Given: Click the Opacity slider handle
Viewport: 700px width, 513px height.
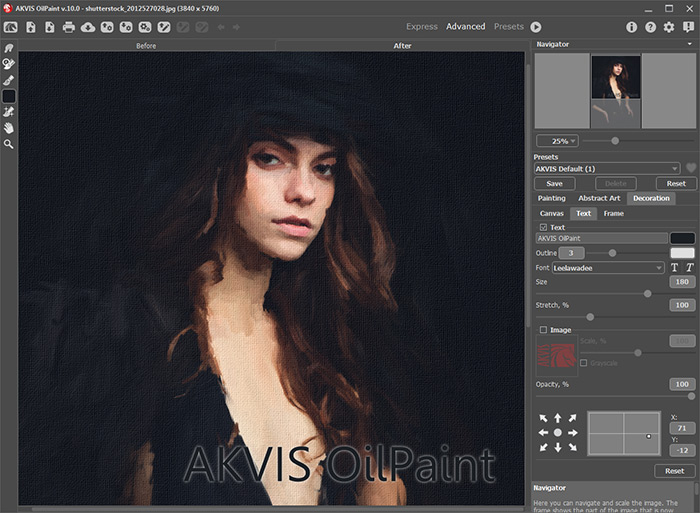Looking at the screenshot, I should pos(692,396).
